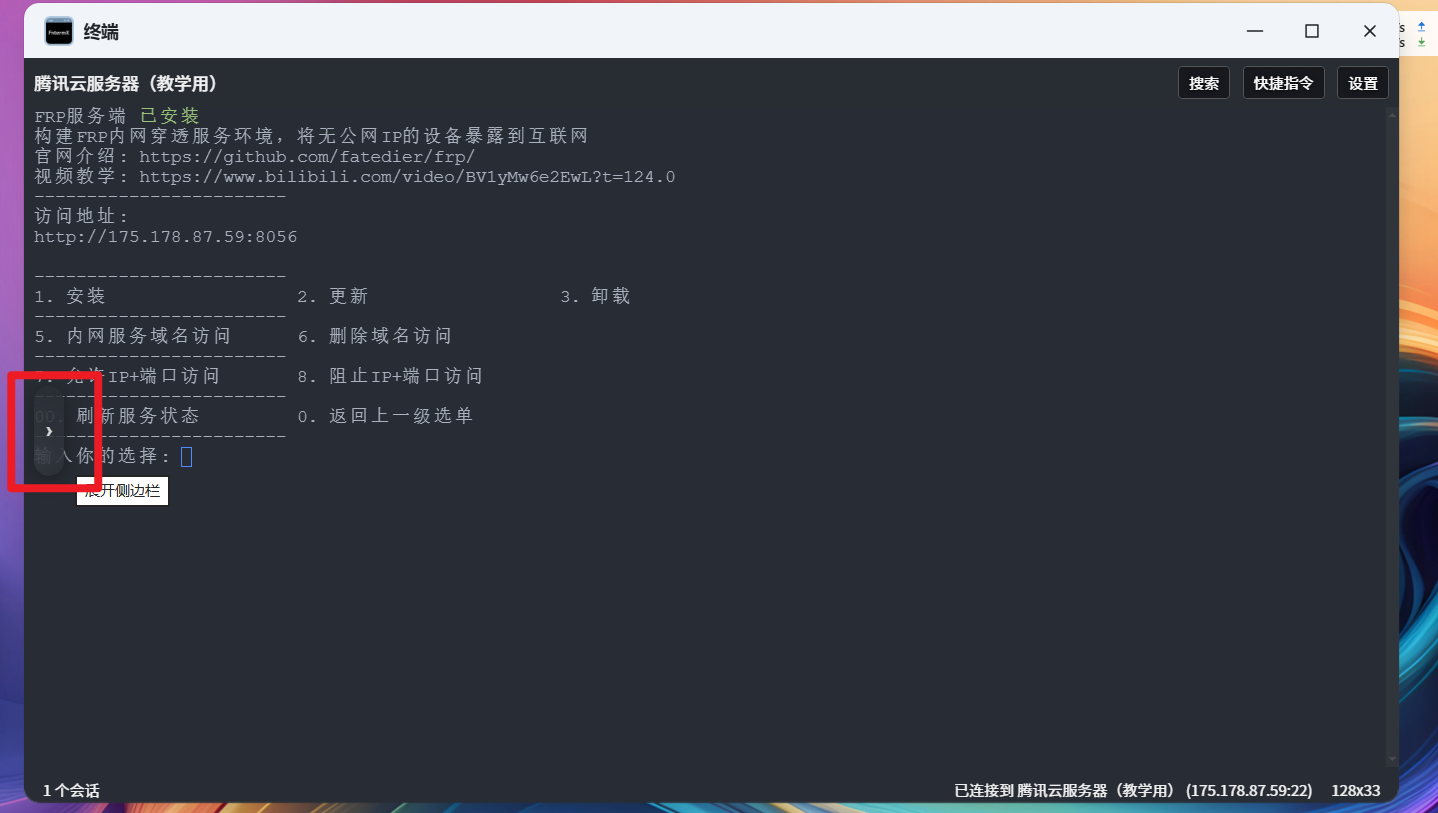This screenshot has width=1438, height=813.
Task: Click the terminal app icon in title bar
Action: point(59,31)
